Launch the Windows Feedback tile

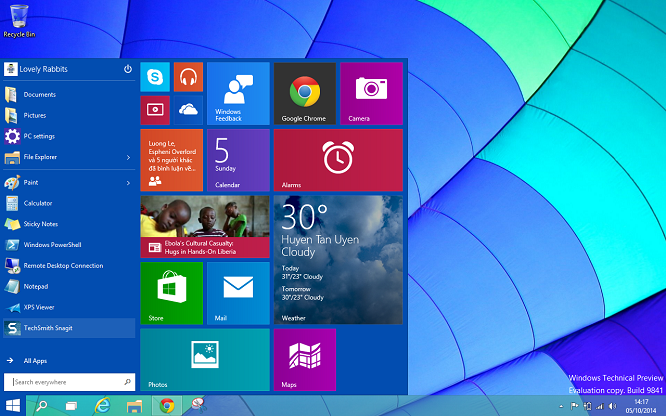(238, 93)
